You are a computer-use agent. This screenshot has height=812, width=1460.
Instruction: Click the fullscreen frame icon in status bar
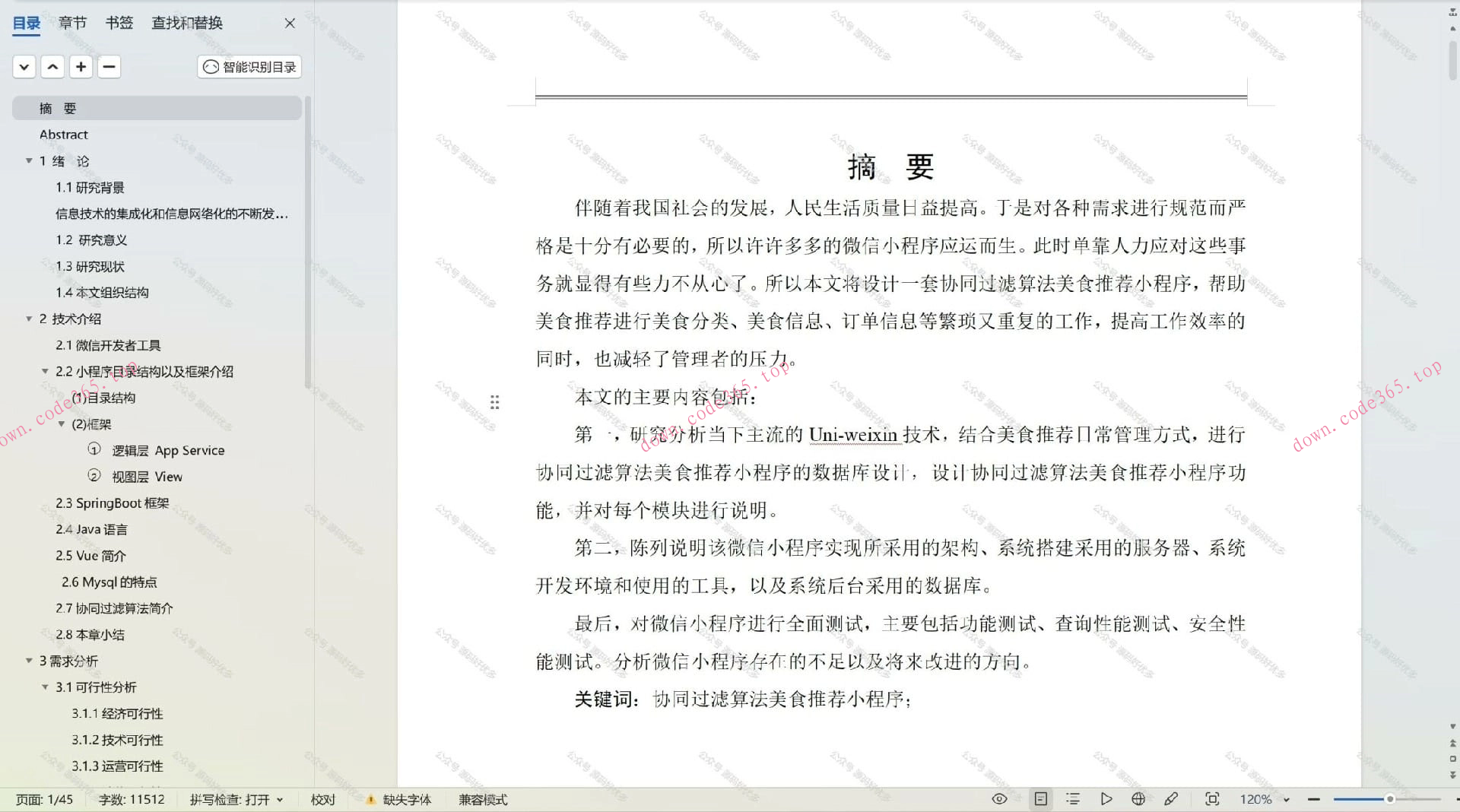[x=1212, y=799]
